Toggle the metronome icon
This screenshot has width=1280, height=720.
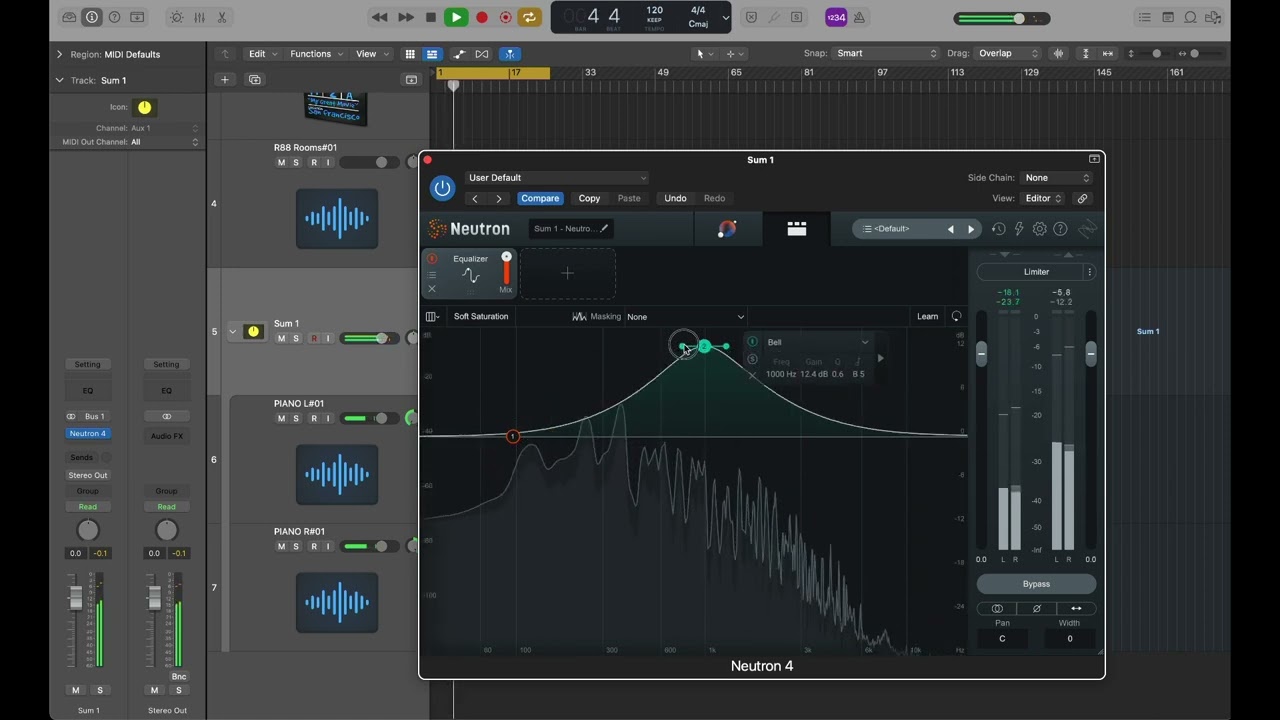[860, 17]
